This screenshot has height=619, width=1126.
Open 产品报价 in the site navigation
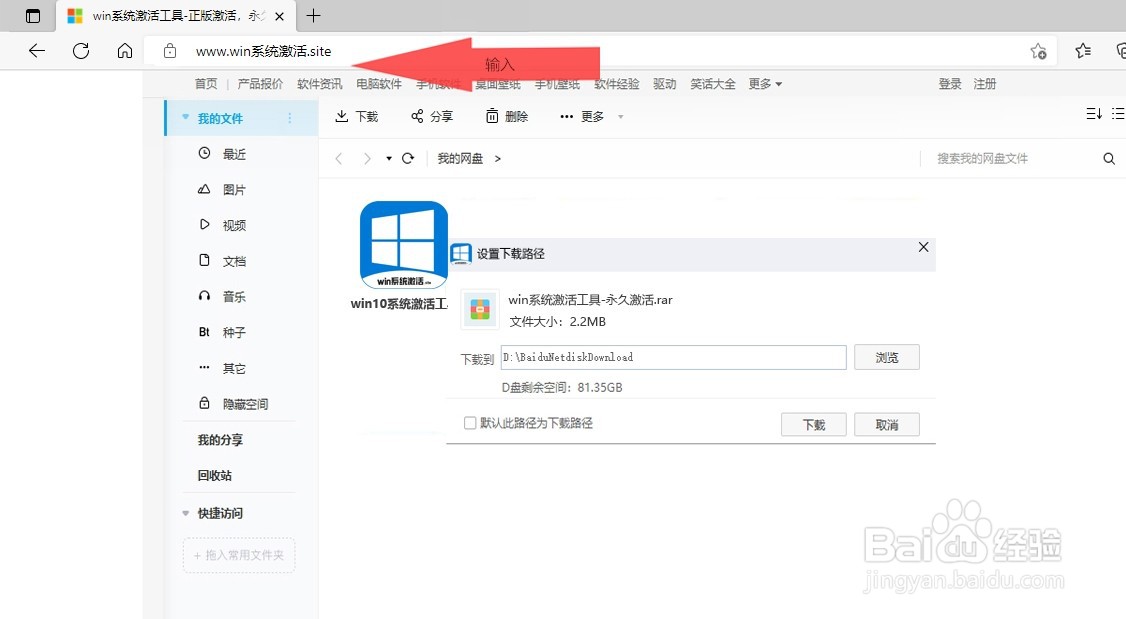click(260, 84)
